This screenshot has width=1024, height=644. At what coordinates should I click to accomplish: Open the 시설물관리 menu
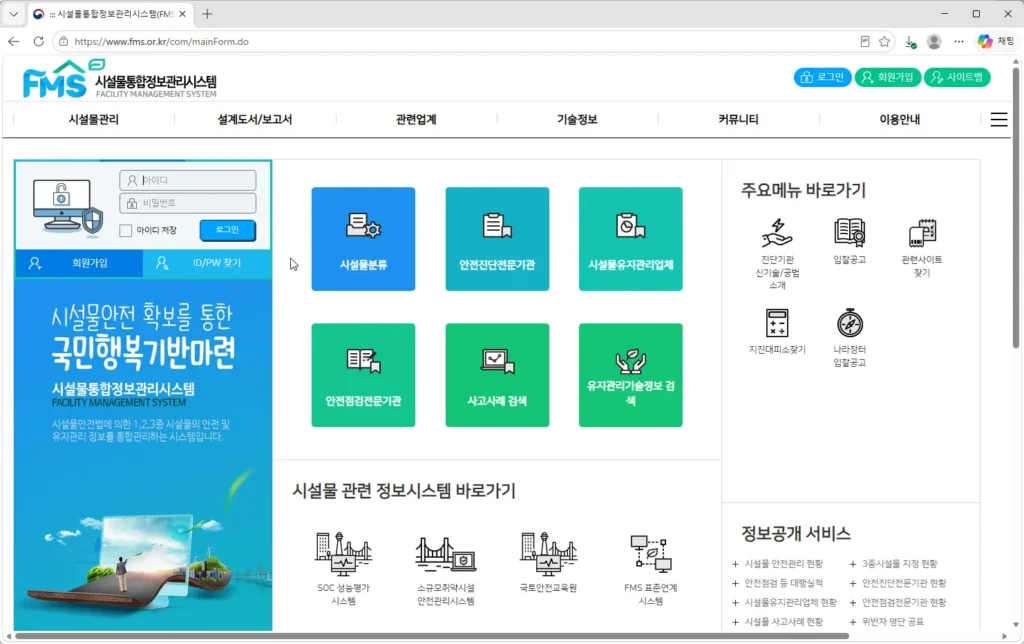tap(93, 120)
